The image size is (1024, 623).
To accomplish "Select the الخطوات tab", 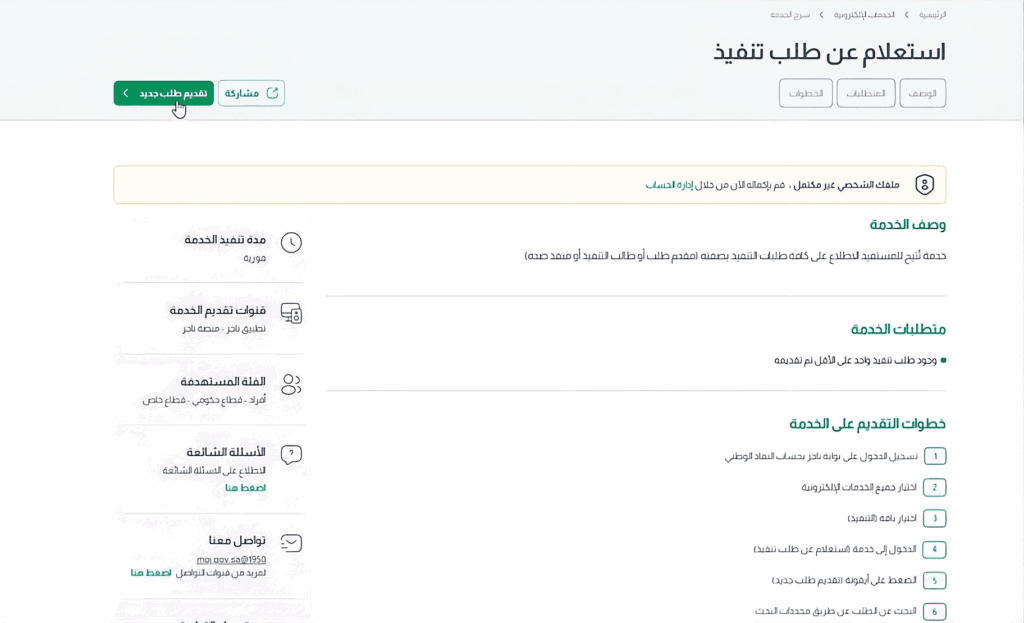I will click(x=806, y=93).
